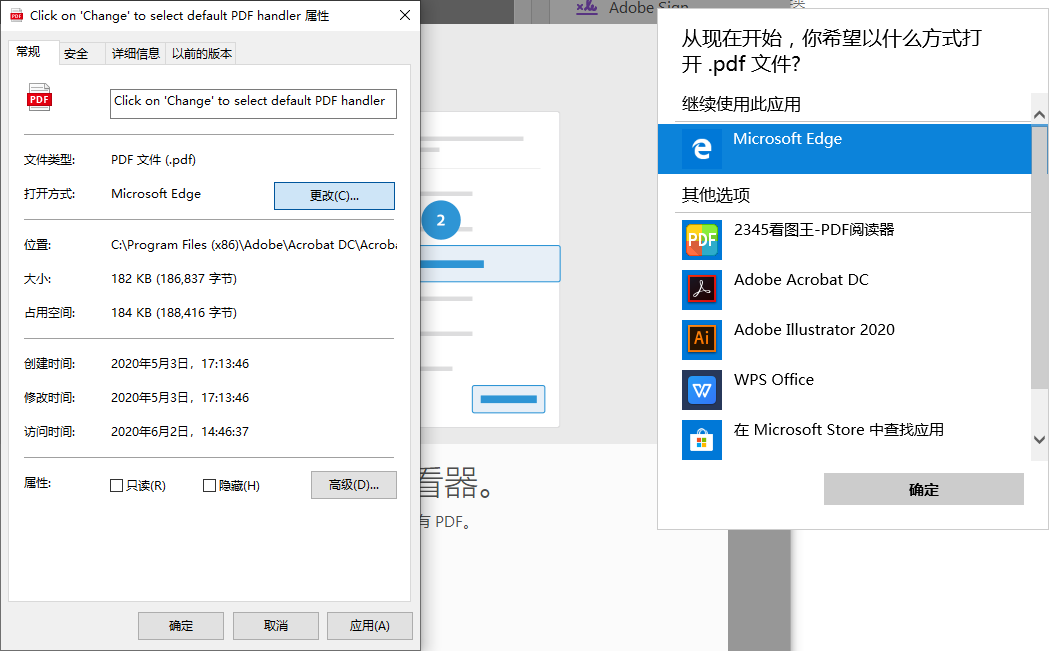Viewport: 1050px width, 651px height.
Task: Click Adobe Sign in background window
Action: (648, 7)
